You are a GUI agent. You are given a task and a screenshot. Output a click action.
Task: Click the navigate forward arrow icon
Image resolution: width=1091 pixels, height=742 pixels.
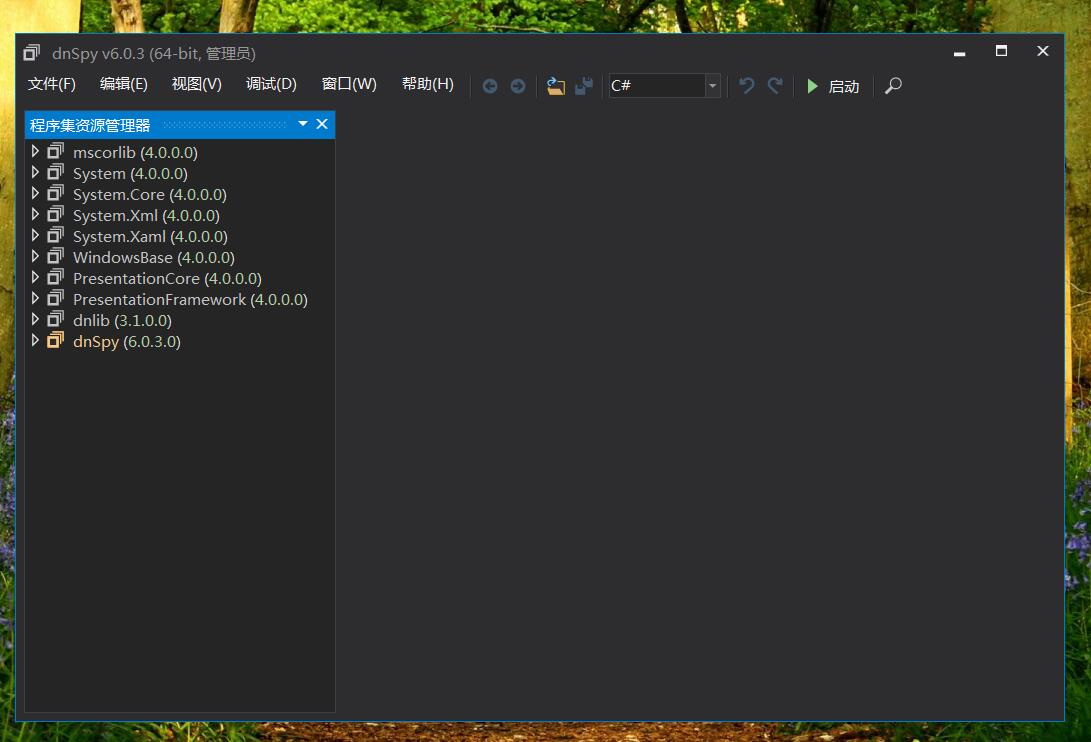tap(517, 86)
